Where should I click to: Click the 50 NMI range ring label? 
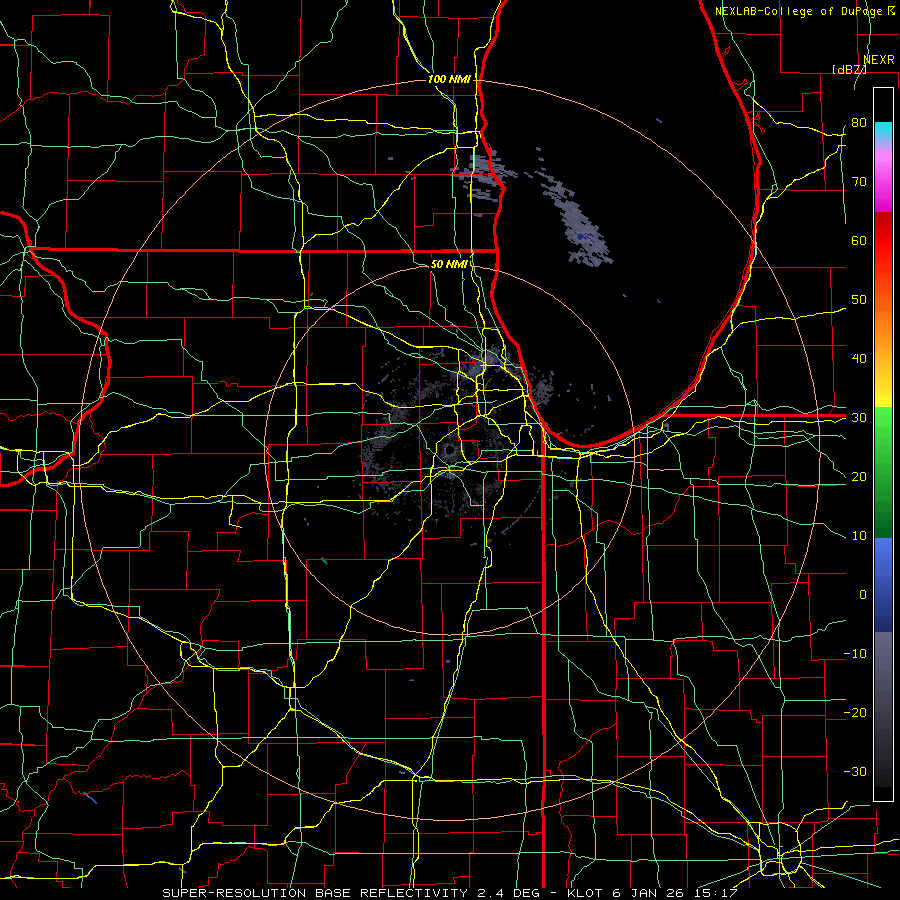[449, 264]
